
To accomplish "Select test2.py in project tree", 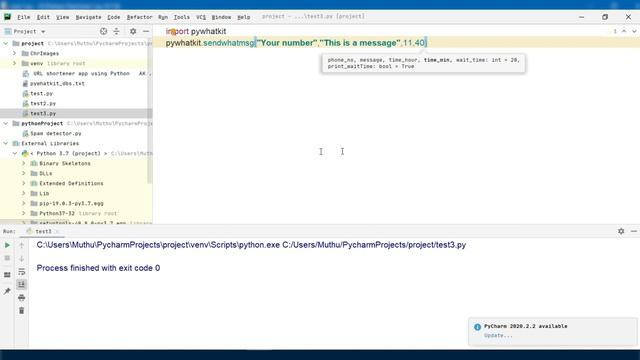I will coord(43,103).
